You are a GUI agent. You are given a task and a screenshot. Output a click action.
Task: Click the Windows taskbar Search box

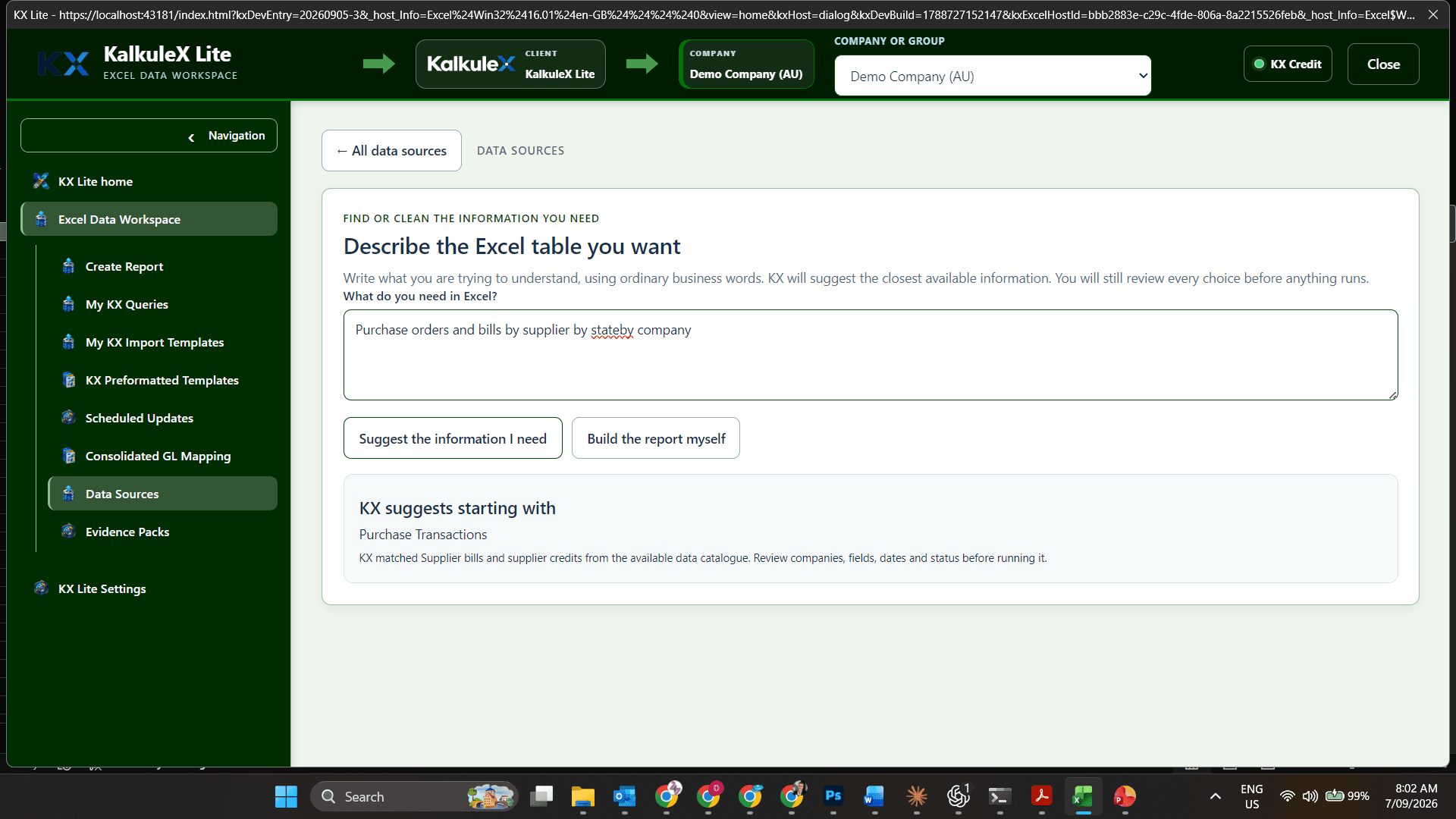[414, 796]
